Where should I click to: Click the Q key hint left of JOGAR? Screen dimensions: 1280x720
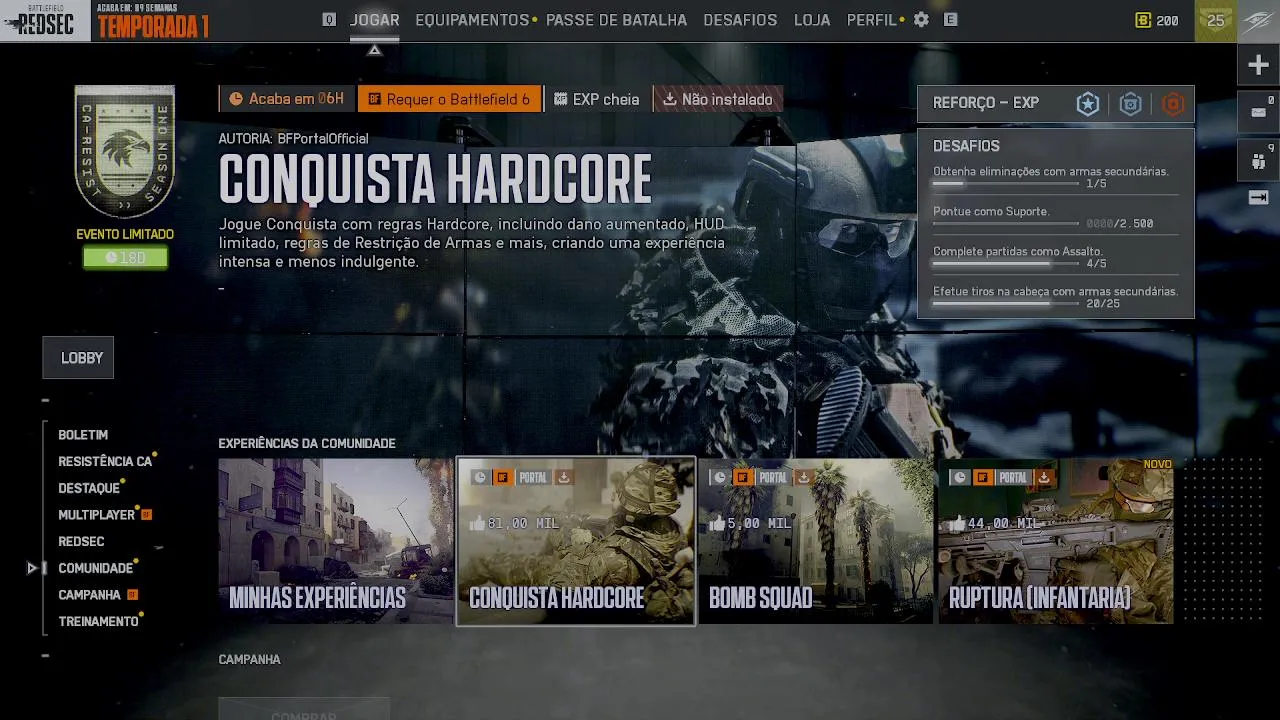[329, 20]
